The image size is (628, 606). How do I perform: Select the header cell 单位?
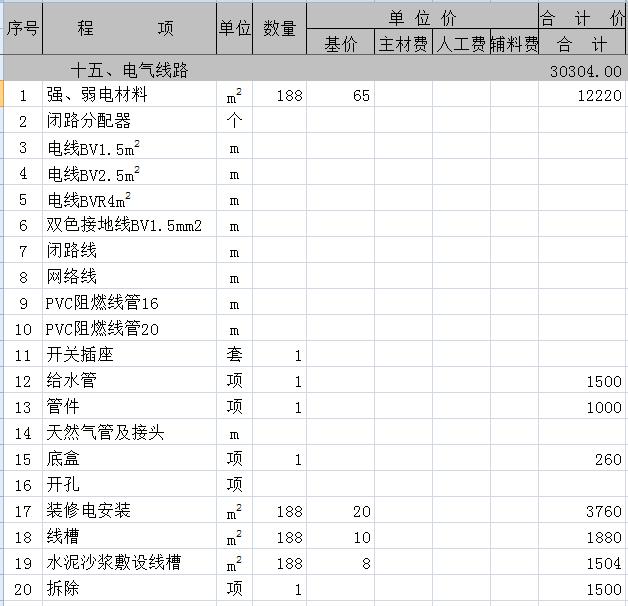[234, 28]
